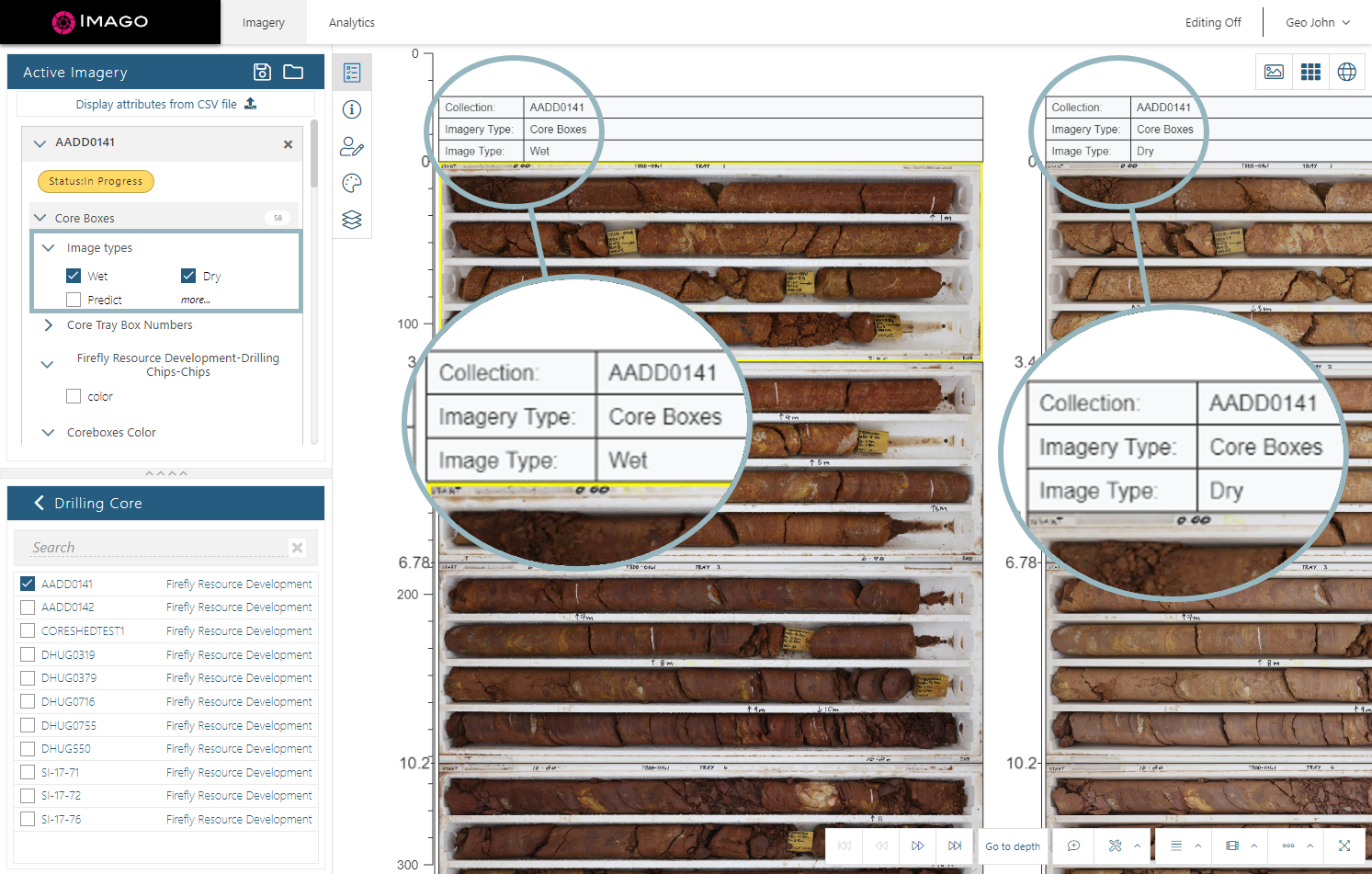Image resolution: width=1372 pixels, height=874 pixels.
Task: Advance to next page of images
Action: (918, 846)
